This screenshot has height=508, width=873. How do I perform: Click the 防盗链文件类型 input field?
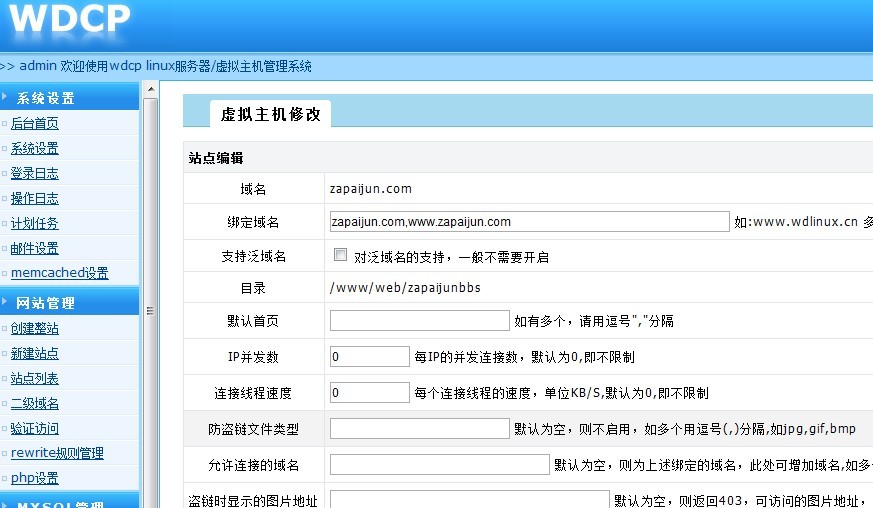tap(419, 429)
